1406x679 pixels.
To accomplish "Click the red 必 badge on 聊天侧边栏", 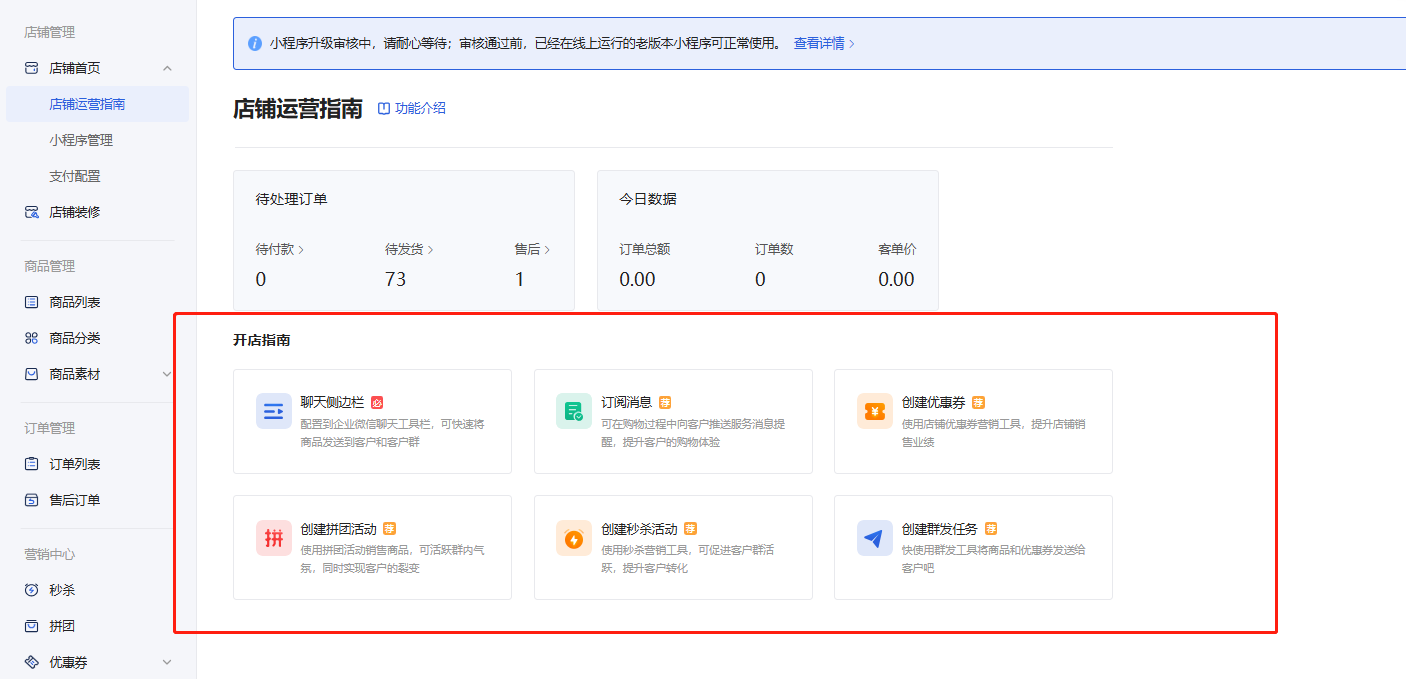I will (377, 403).
